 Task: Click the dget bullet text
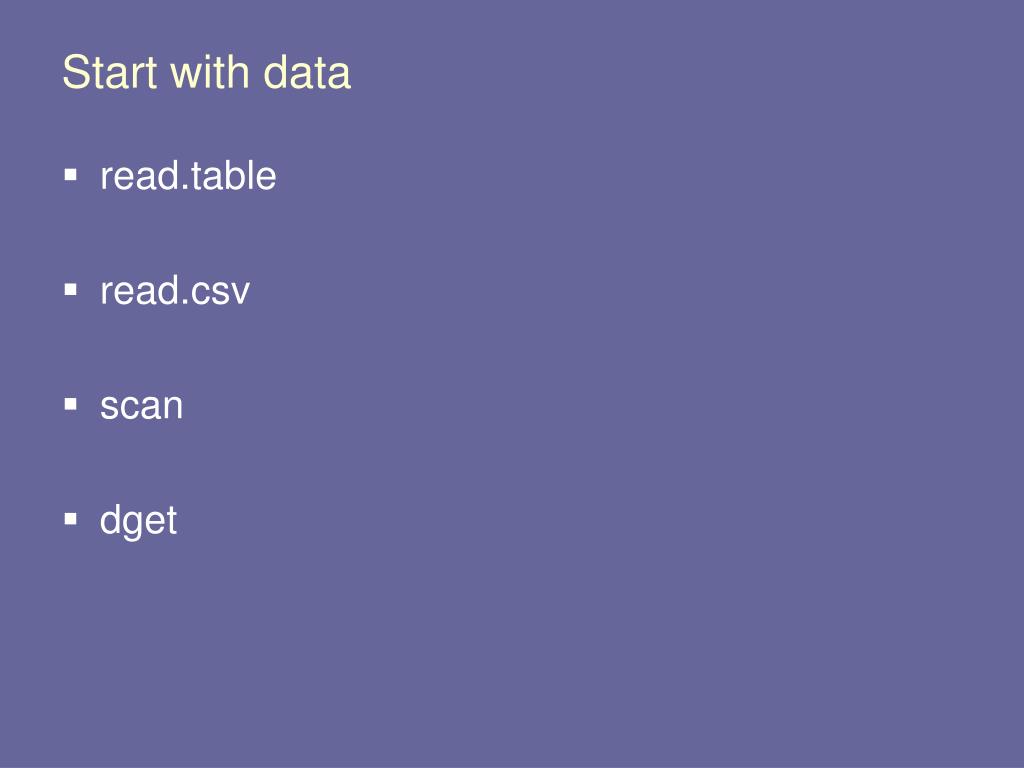tap(138, 521)
